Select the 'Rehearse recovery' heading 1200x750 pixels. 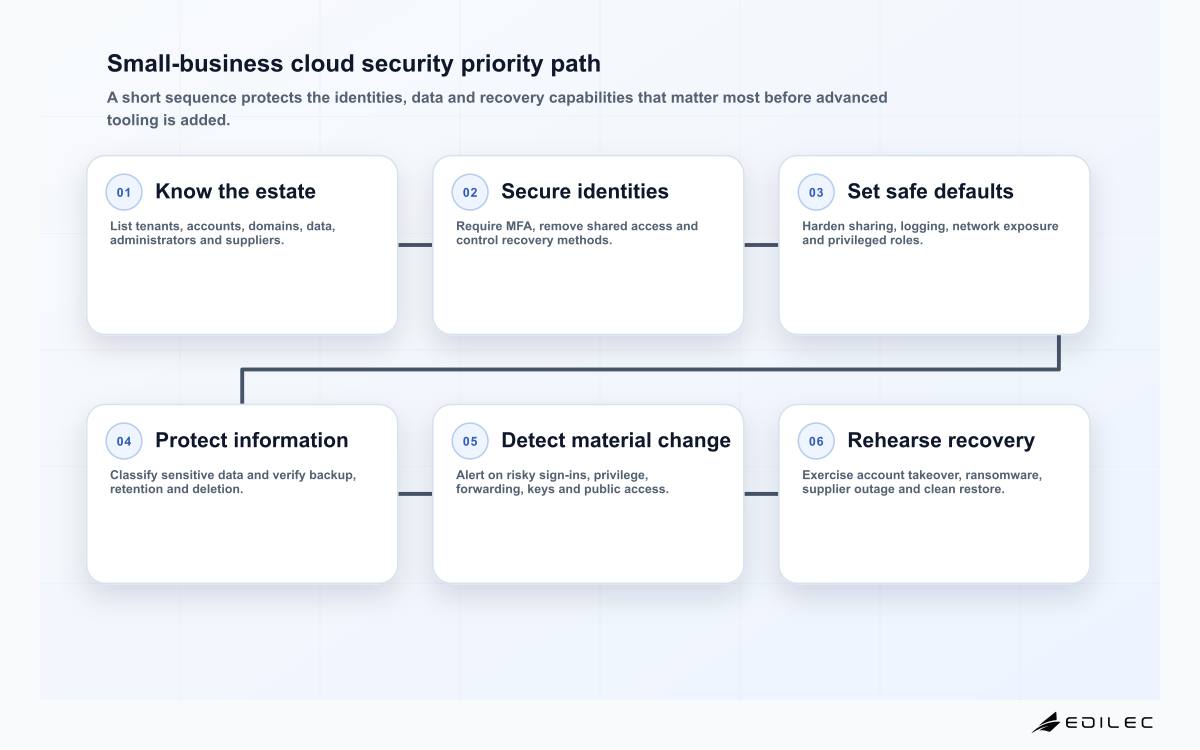click(941, 440)
